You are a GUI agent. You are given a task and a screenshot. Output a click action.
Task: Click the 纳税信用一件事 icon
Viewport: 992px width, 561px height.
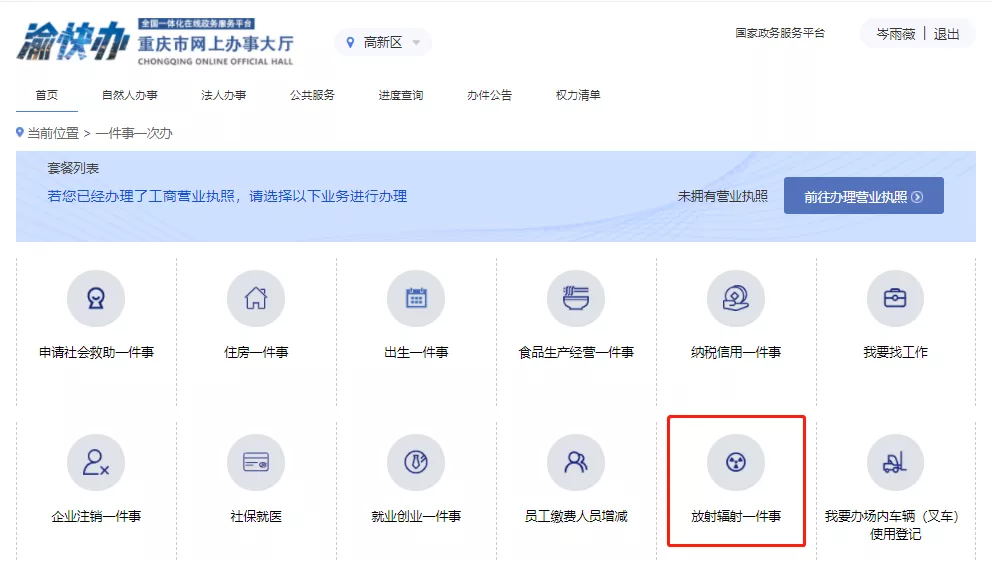(736, 299)
